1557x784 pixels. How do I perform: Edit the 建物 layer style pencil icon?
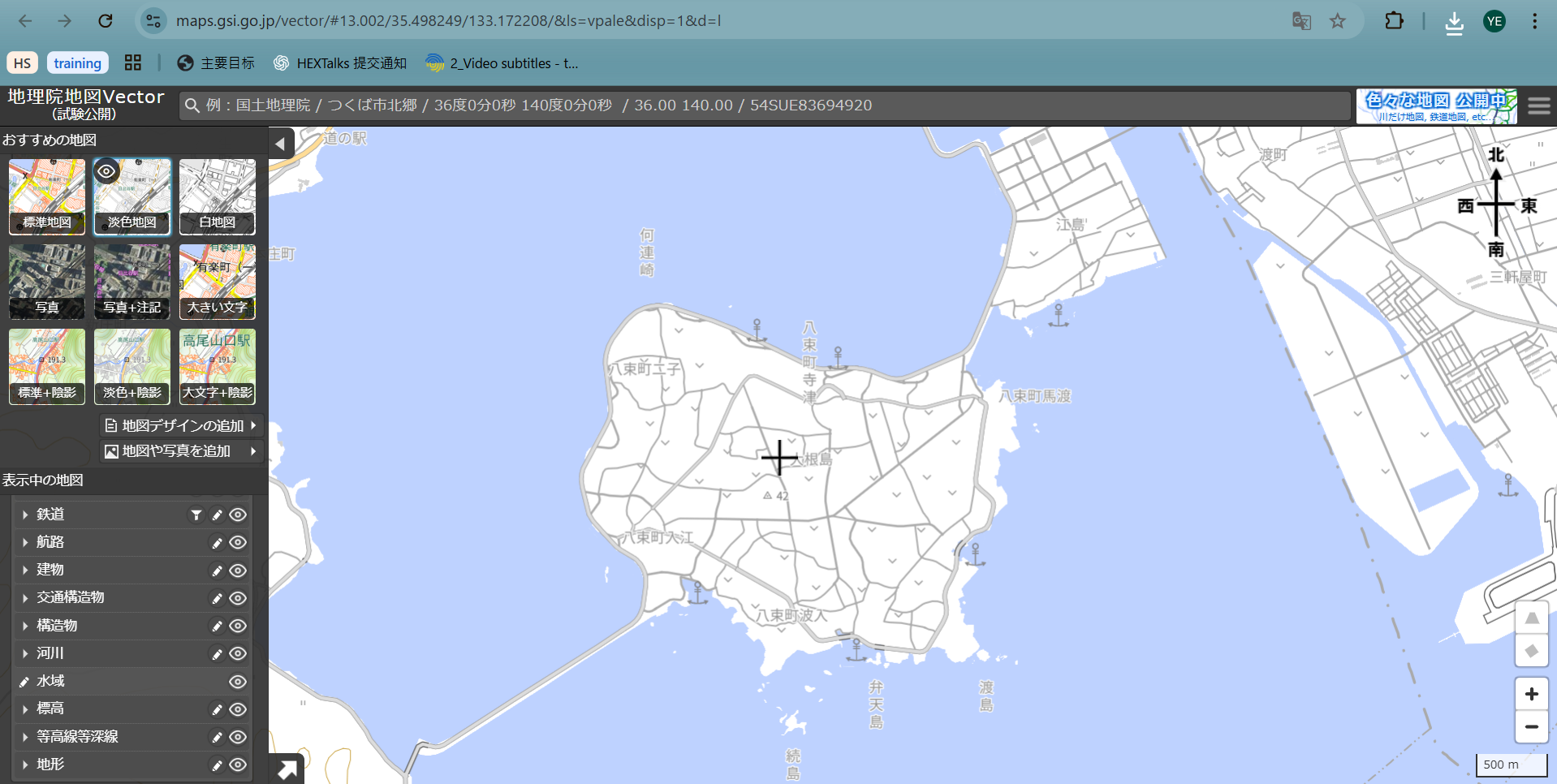[217, 571]
